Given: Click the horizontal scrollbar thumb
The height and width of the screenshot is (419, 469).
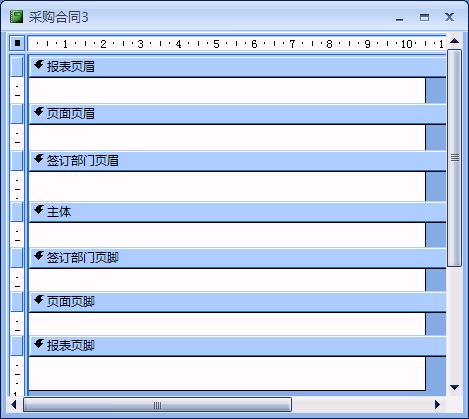Looking at the screenshot, I should [157, 405].
